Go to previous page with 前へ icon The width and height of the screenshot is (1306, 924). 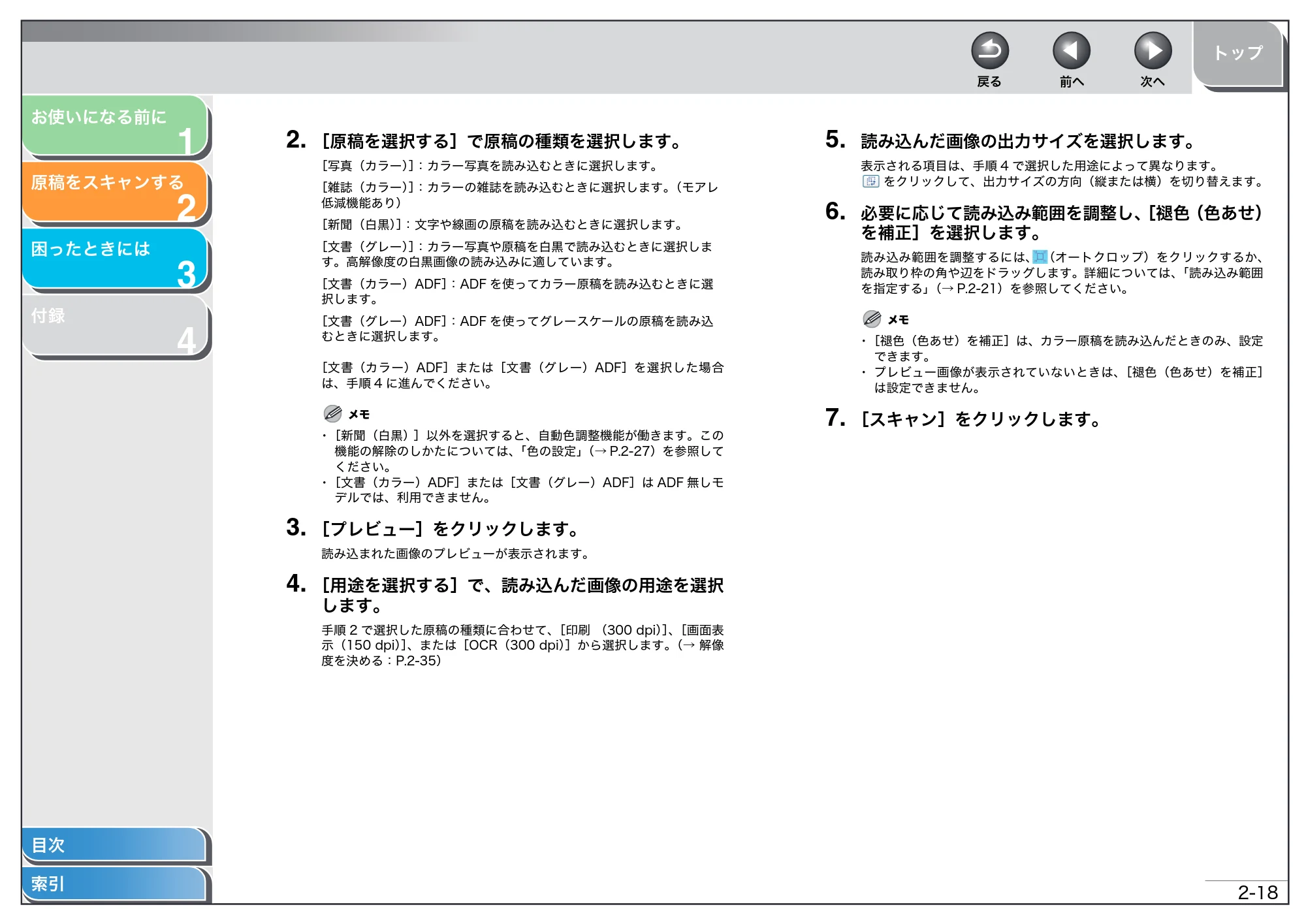1071,50
